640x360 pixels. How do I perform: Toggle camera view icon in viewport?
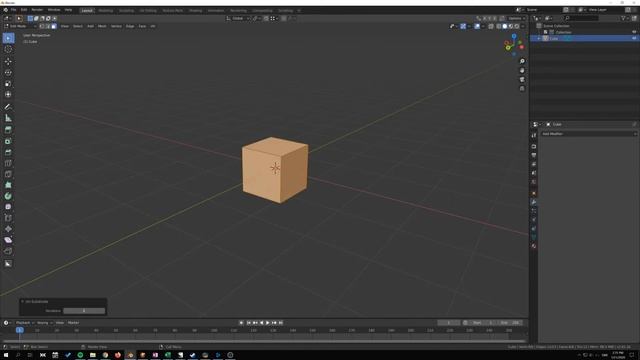point(522,80)
